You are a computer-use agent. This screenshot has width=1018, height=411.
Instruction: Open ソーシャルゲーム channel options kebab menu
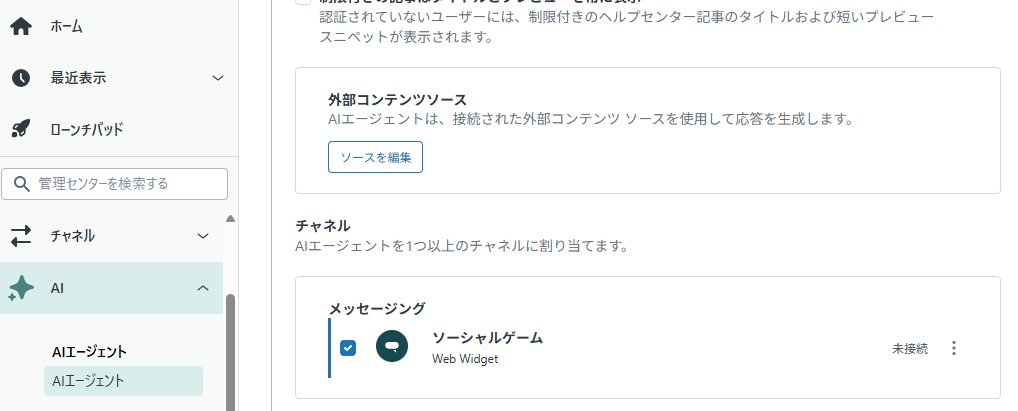(x=953, y=348)
